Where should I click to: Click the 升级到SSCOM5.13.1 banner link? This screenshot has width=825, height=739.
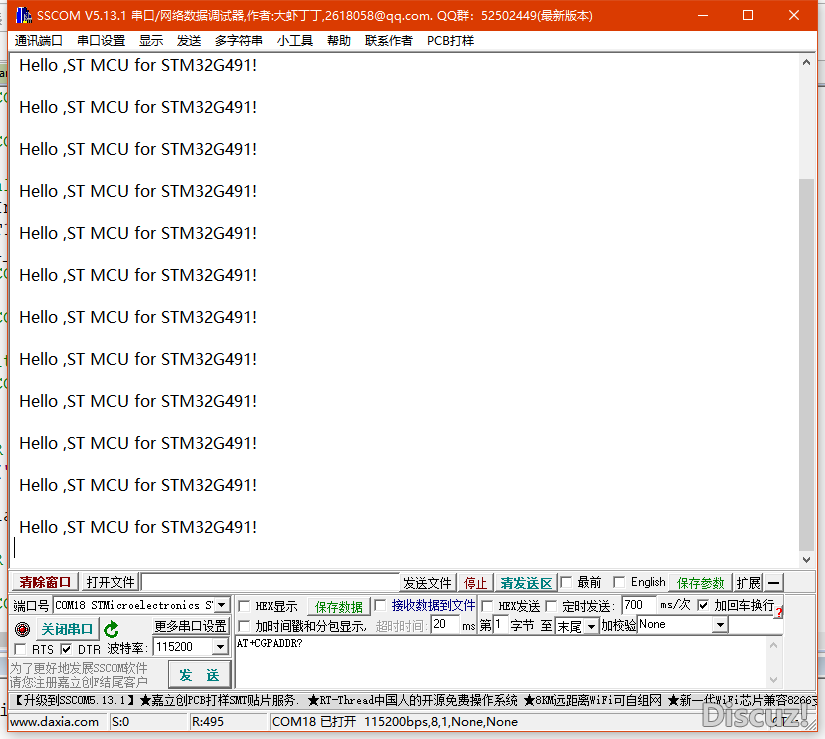[x=74, y=701]
